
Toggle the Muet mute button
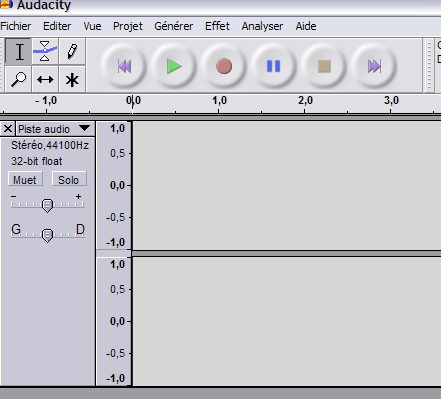(x=25, y=180)
